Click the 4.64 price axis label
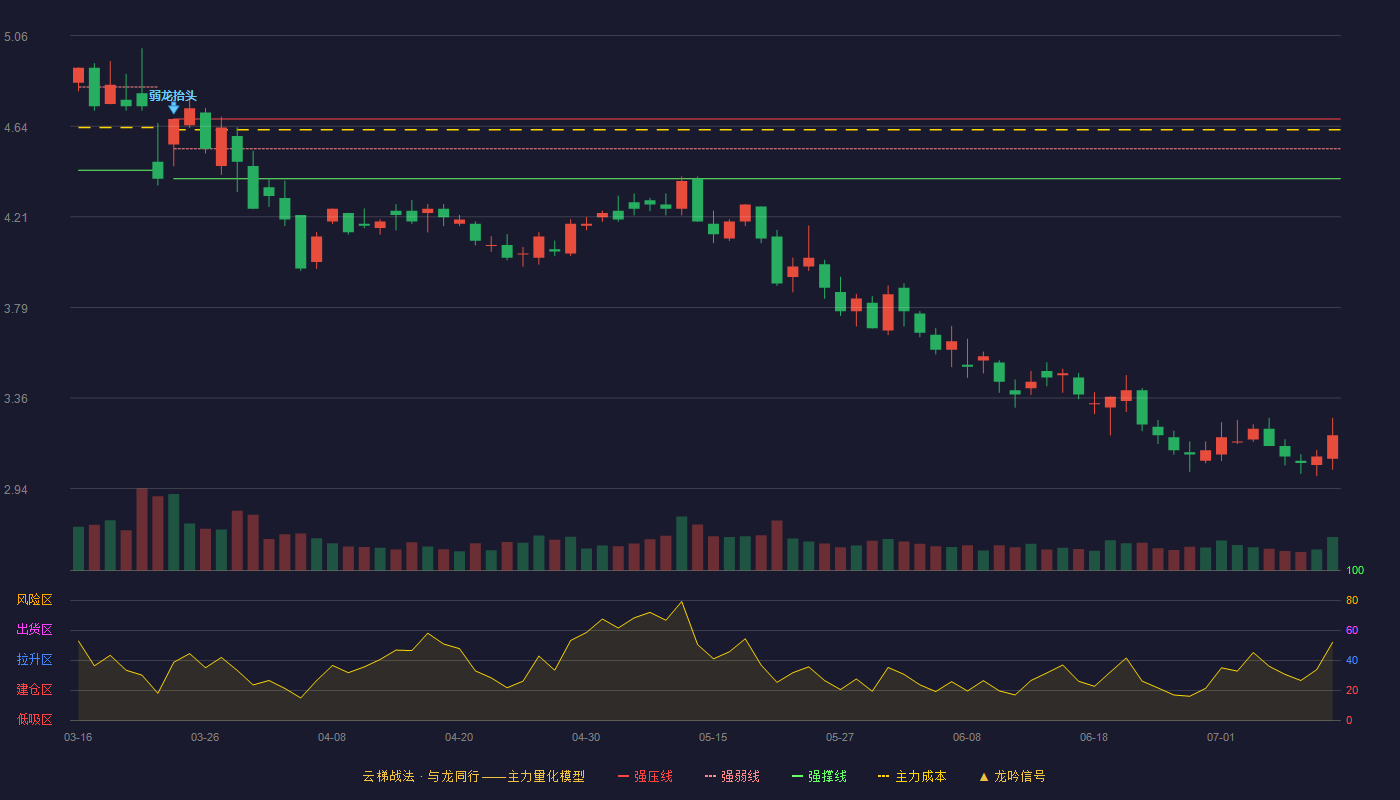1400x800 pixels. pyautogui.click(x=16, y=128)
